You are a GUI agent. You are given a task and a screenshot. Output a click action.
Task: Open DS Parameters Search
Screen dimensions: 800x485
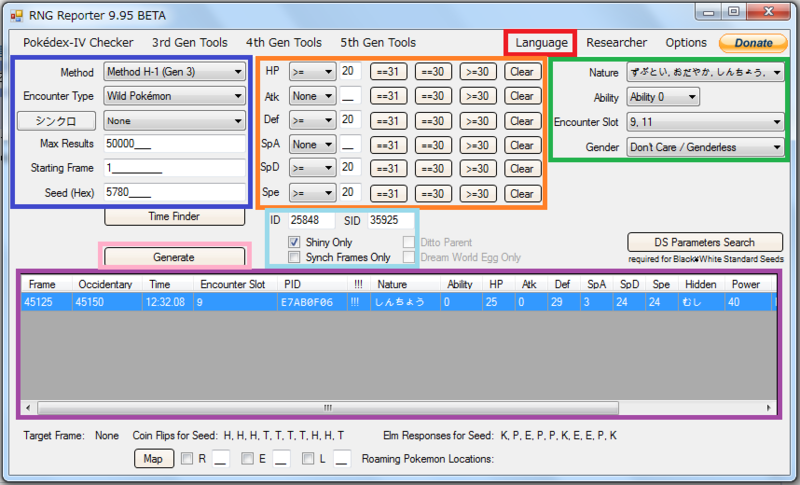pyautogui.click(x=705, y=242)
